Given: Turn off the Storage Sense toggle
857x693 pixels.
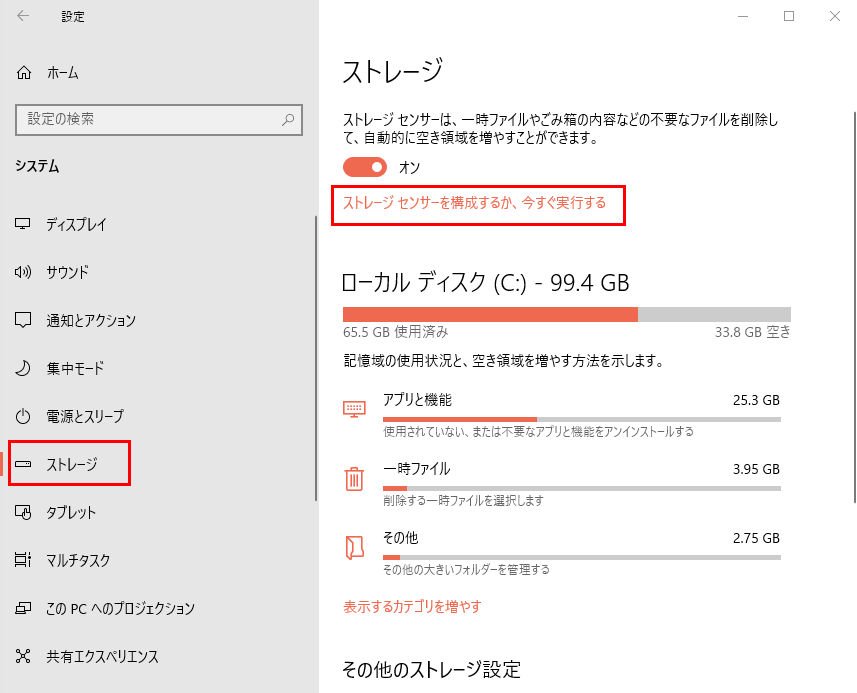Looking at the screenshot, I should (x=364, y=167).
